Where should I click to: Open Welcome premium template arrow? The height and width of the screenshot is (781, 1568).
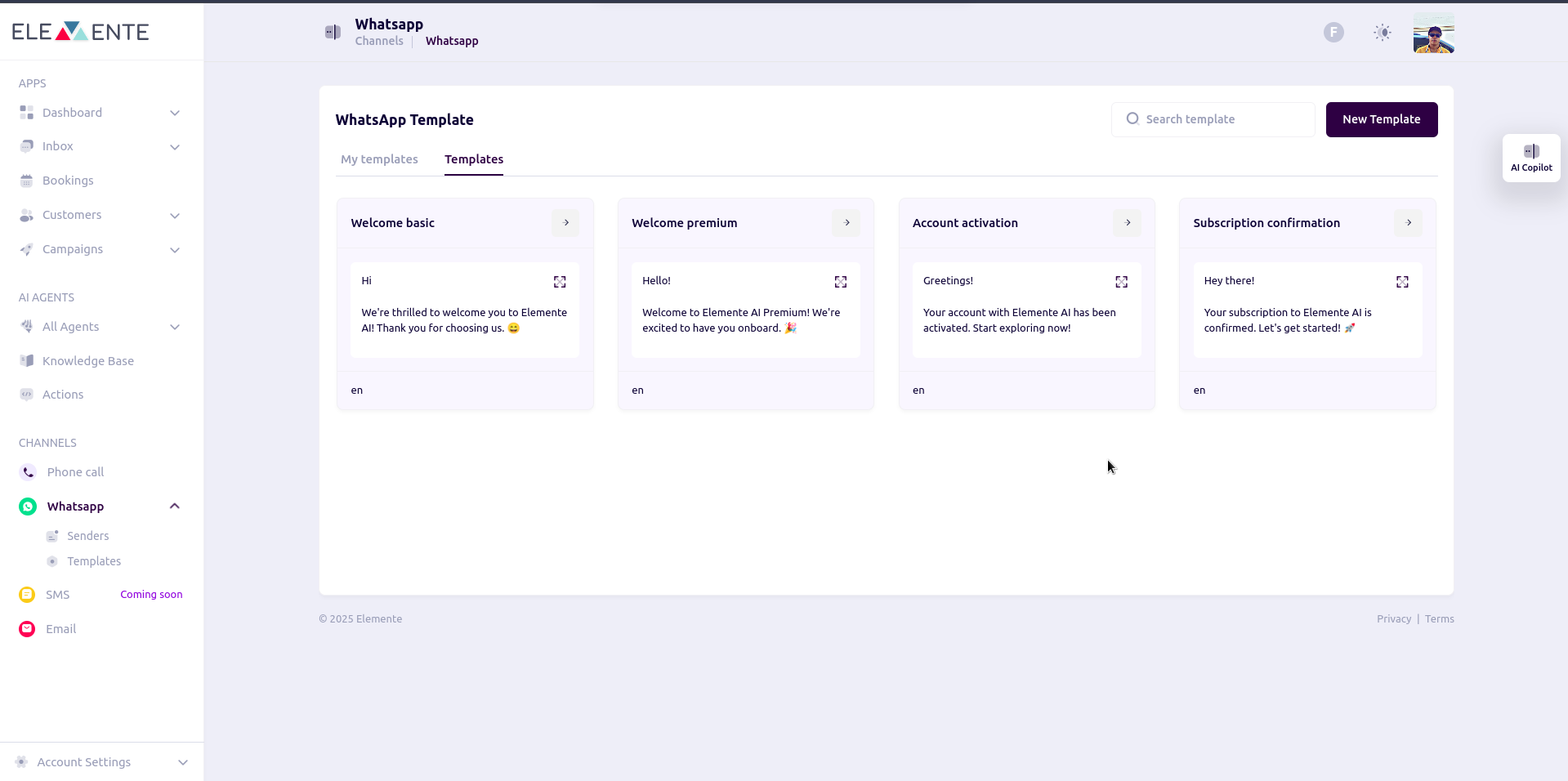[x=847, y=222]
